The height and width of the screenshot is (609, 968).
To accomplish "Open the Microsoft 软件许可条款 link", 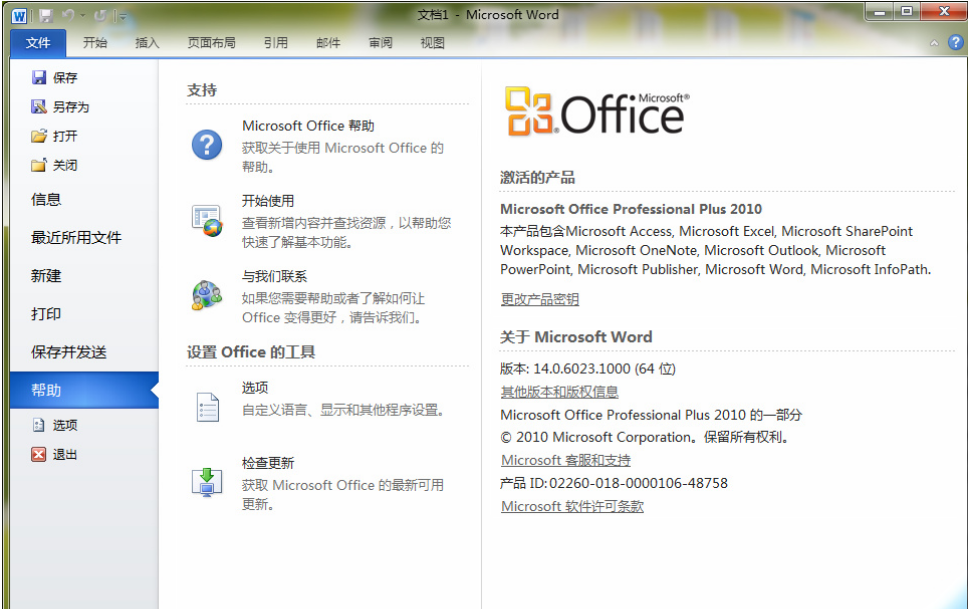I will pos(572,506).
